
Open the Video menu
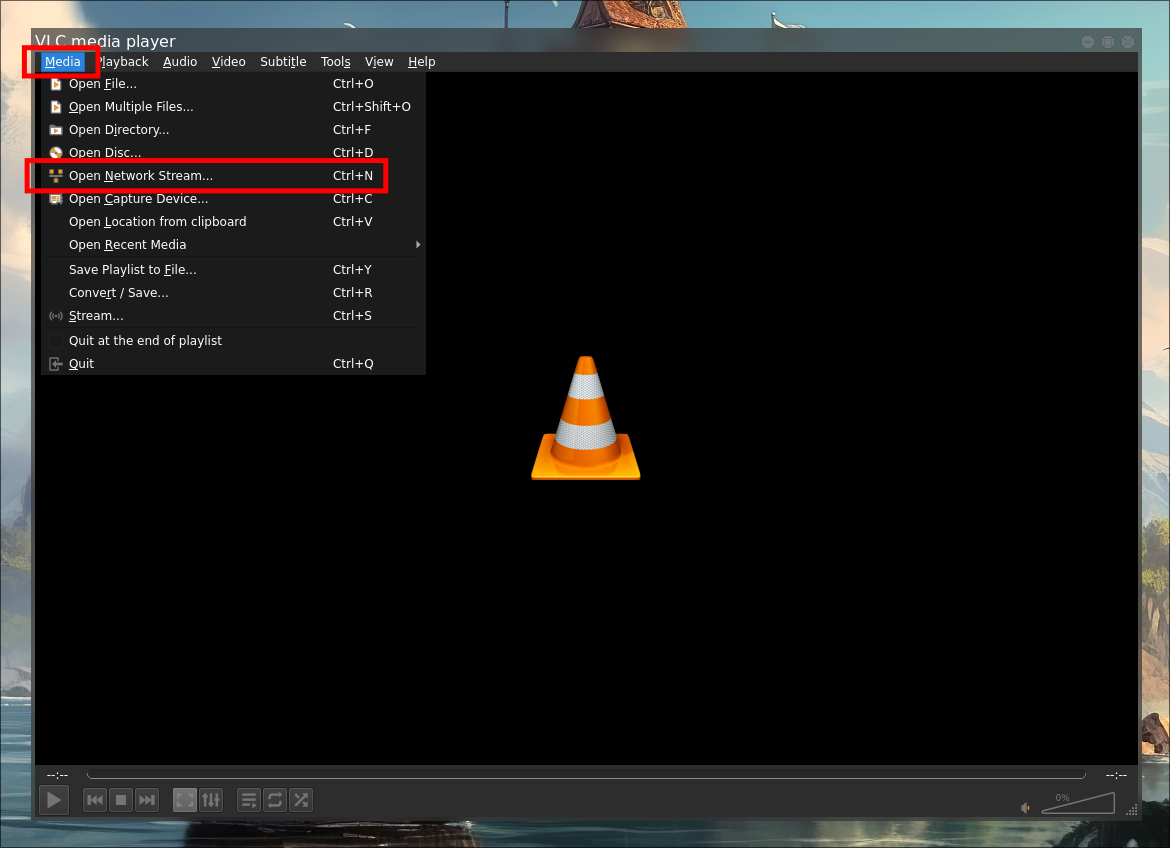[228, 62]
